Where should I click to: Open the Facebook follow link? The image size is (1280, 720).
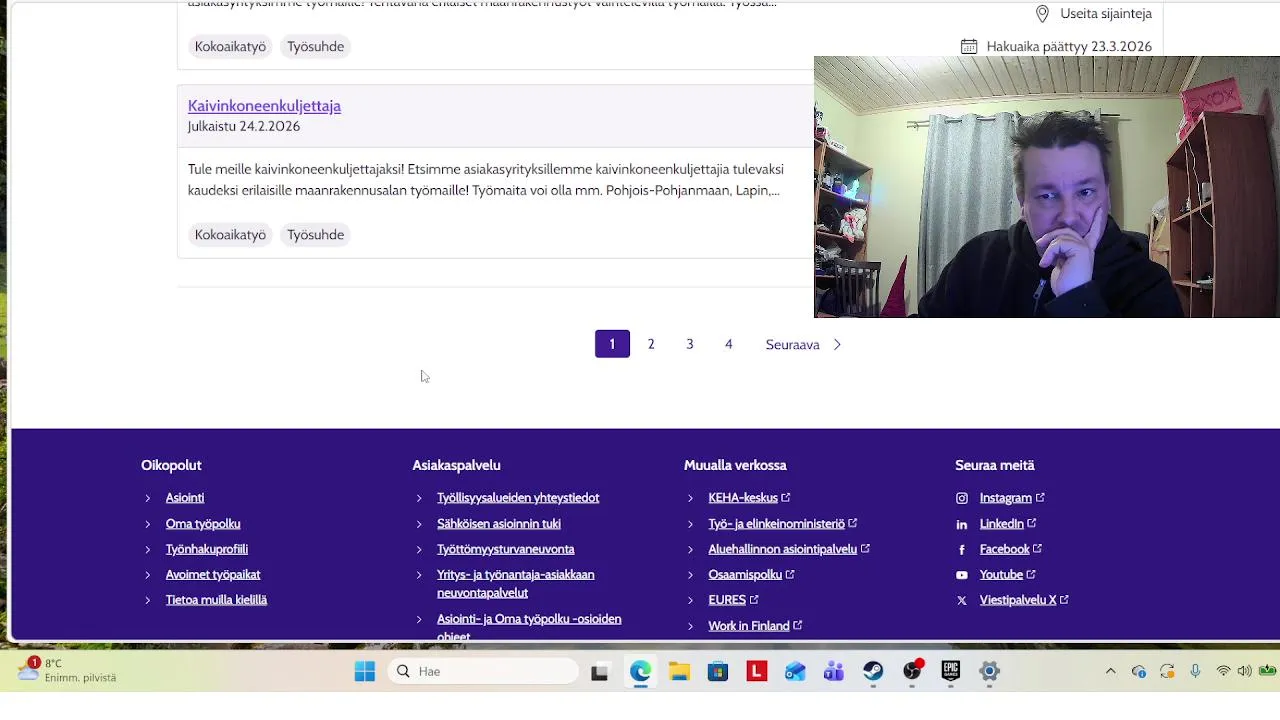(x=1011, y=549)
